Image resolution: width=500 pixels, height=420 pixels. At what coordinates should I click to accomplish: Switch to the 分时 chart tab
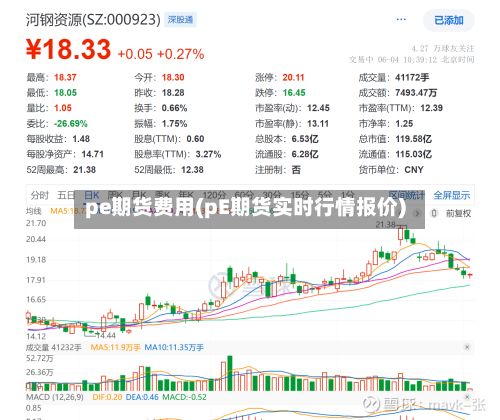pos(40,195)
